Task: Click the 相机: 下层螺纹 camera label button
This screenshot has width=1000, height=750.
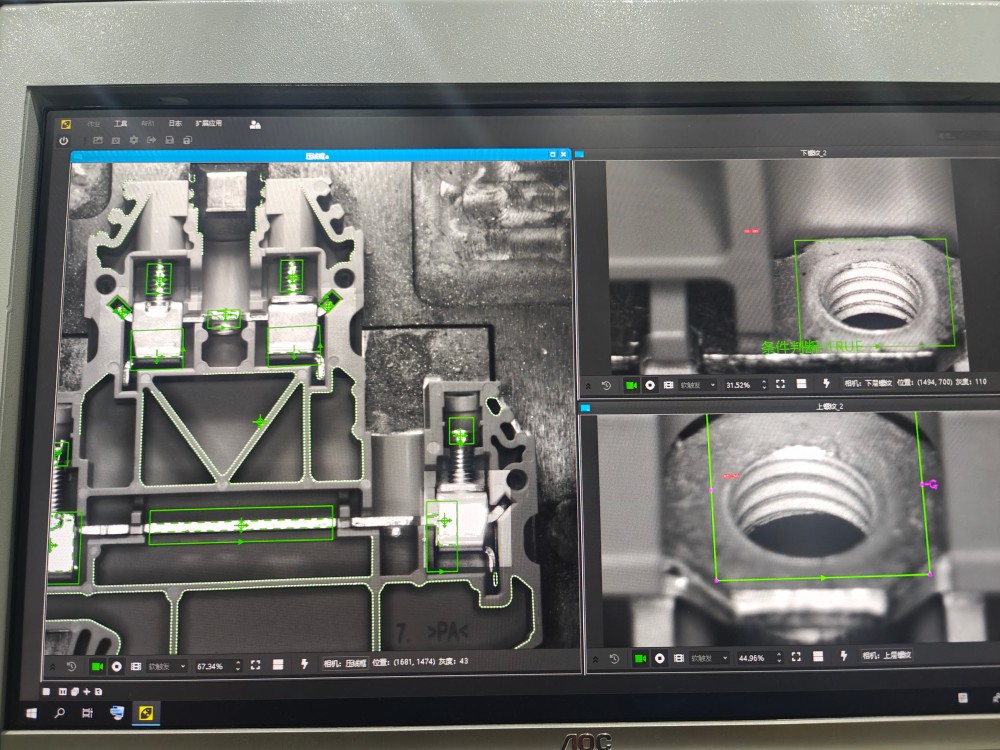Action: tap(869, 383)
